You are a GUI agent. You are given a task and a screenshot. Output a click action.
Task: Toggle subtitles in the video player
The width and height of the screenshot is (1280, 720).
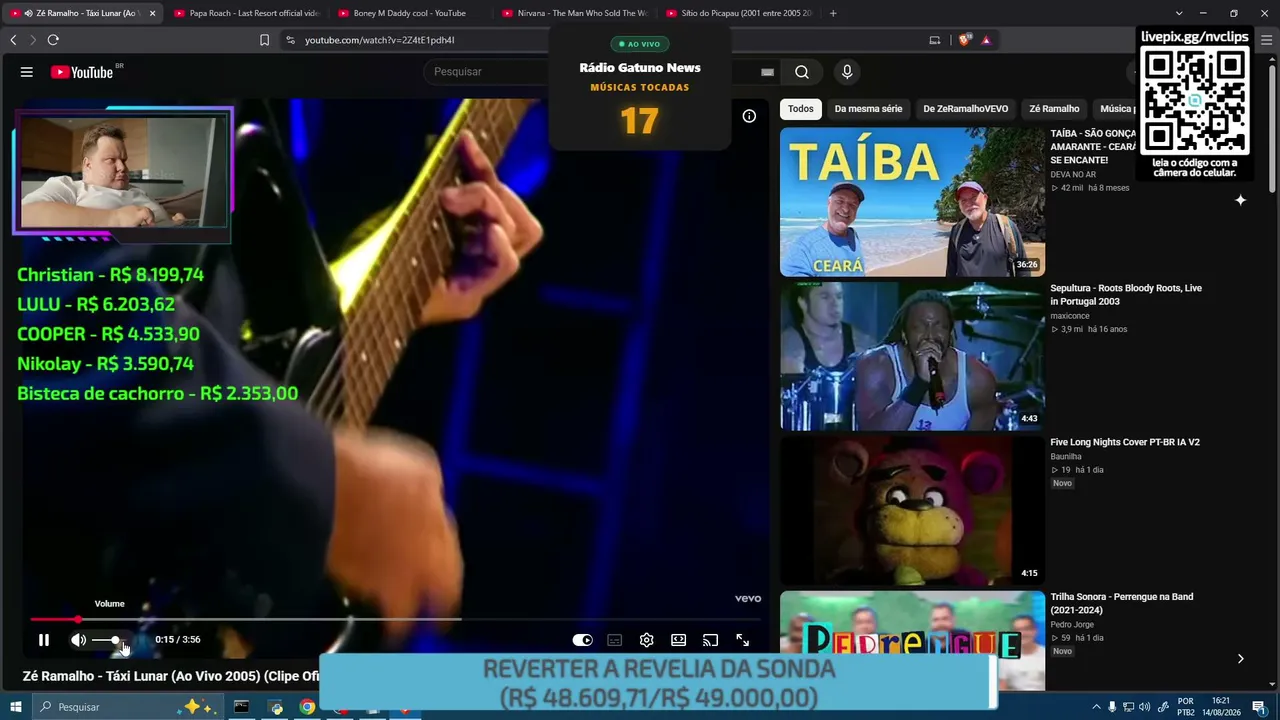[x=615, y=640]
